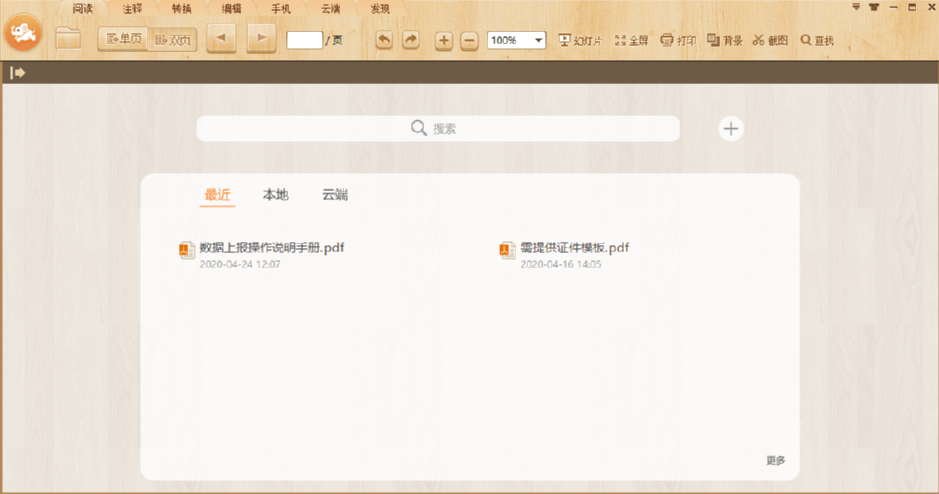
Task: Select the 最近 recent files tab
Action: [x=217, y=195]
